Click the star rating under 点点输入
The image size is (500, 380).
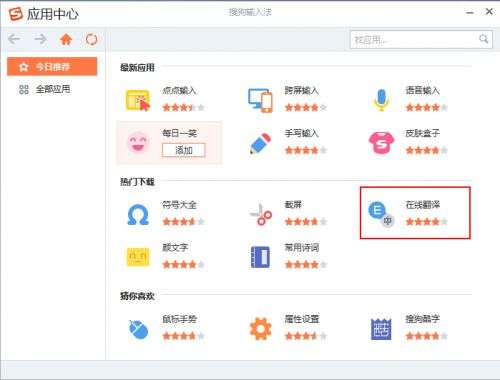pyautogui.click(x=184, y=107)
